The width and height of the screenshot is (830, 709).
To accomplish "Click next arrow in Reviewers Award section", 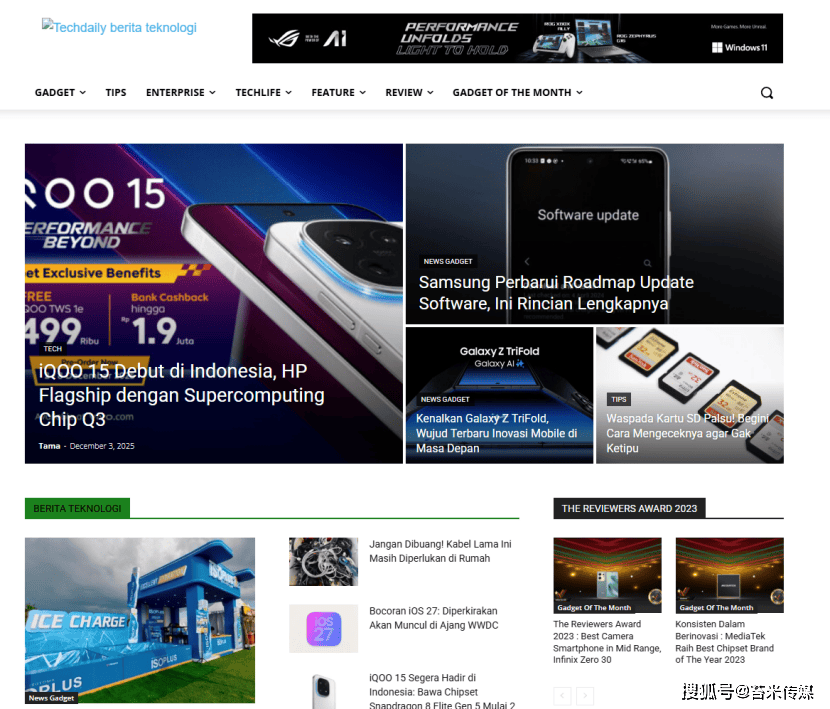I will click(x=586, y=695).
